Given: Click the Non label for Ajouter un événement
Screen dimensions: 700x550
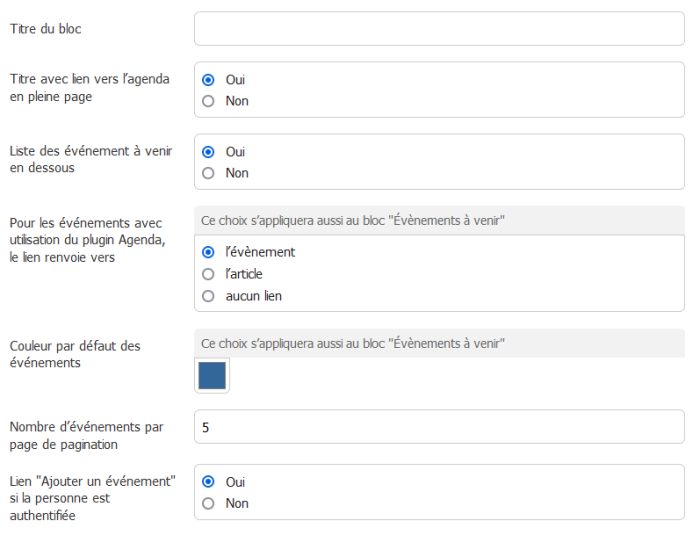Looking at the screenshot, I should (x=237, y=504).
